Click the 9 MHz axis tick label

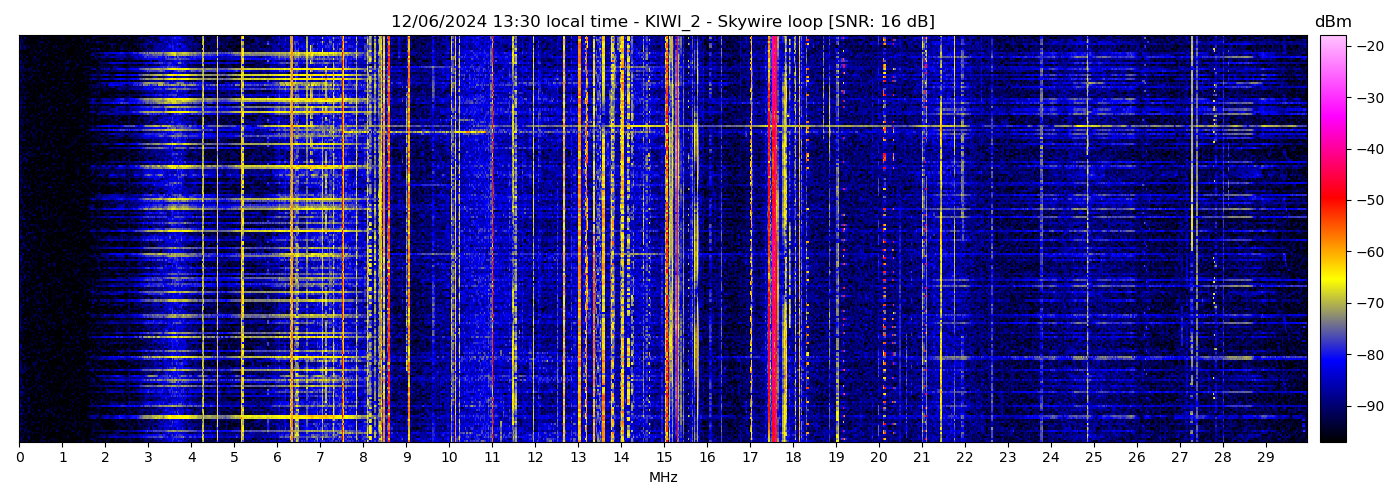(406, 458)
